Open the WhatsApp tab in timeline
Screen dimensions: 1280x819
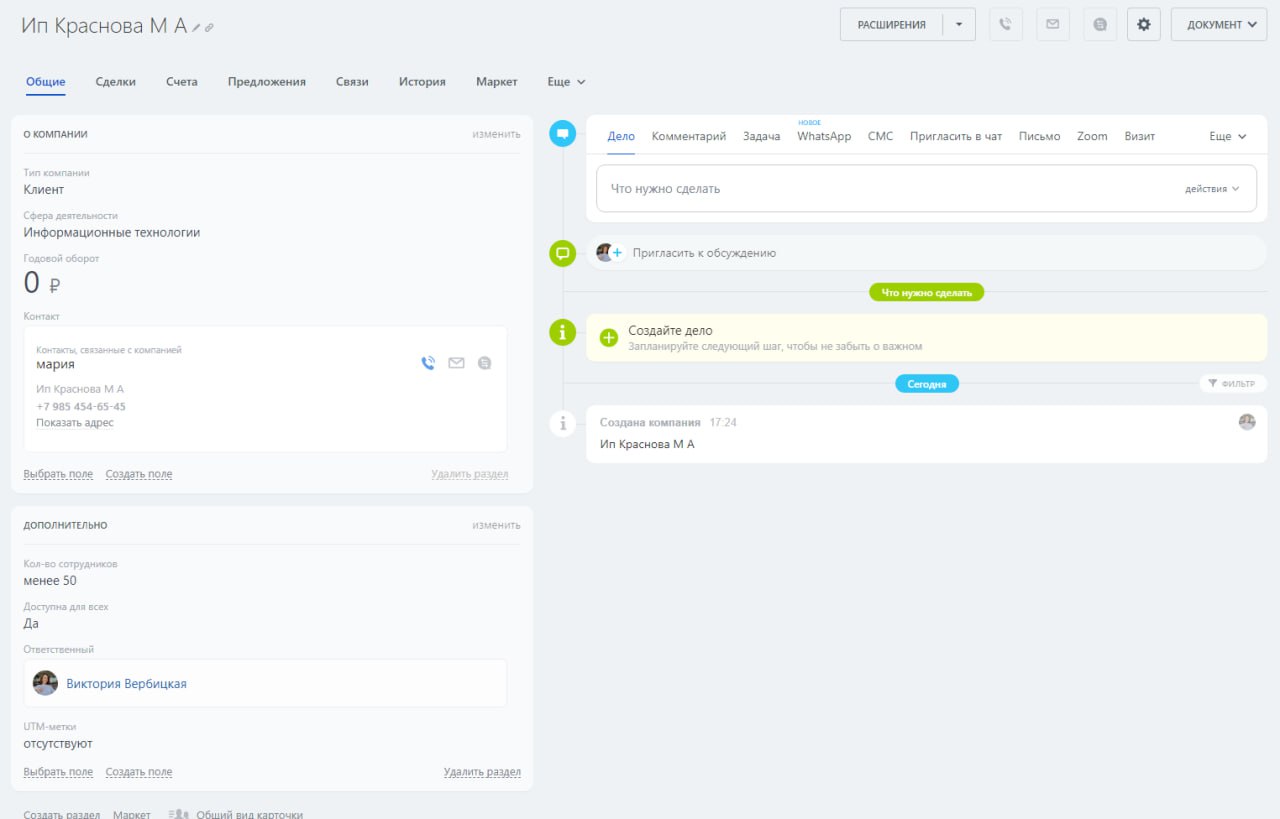(824, 136)
